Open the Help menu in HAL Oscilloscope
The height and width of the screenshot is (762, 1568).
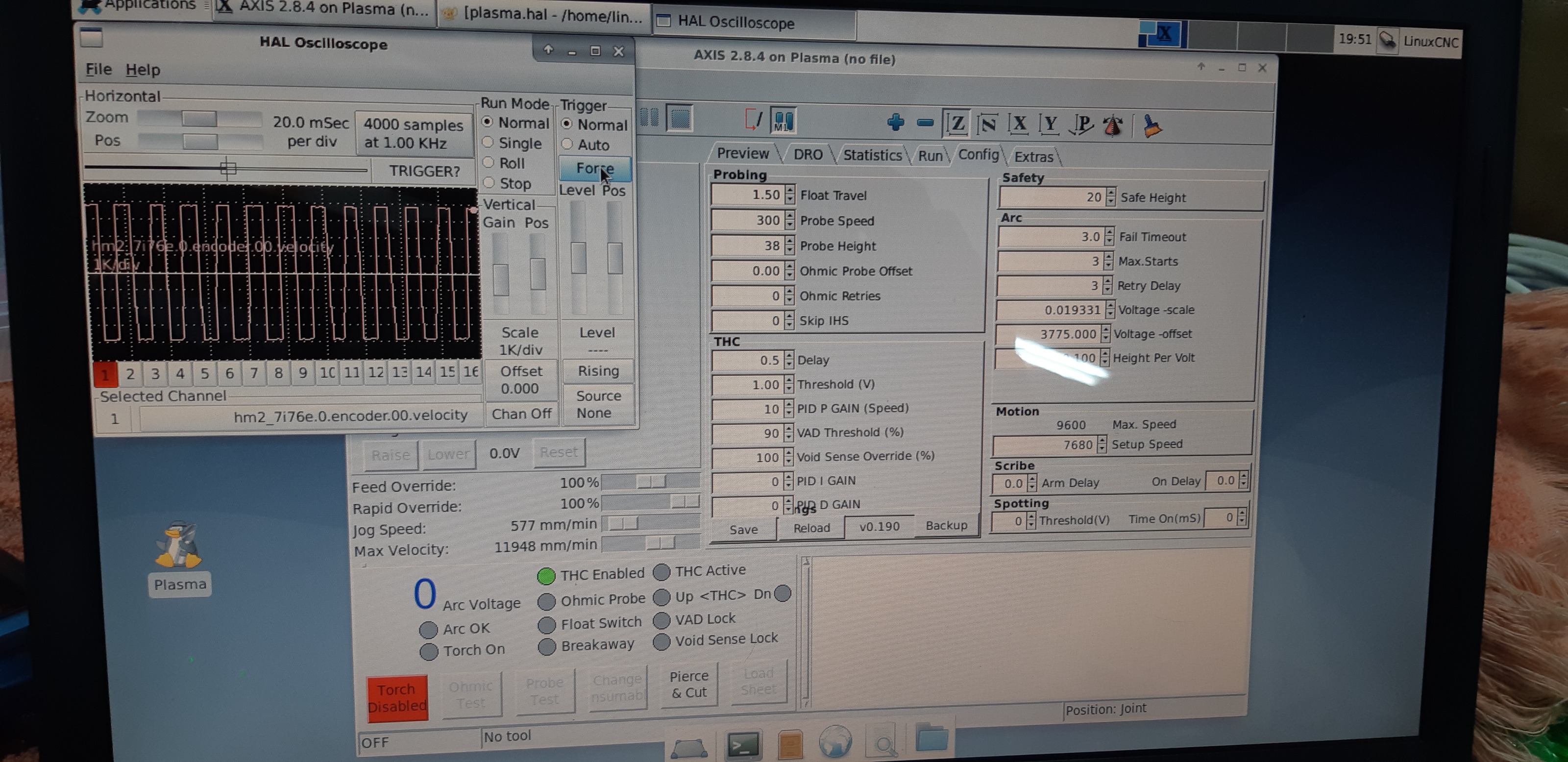click(x=143, y=70)
